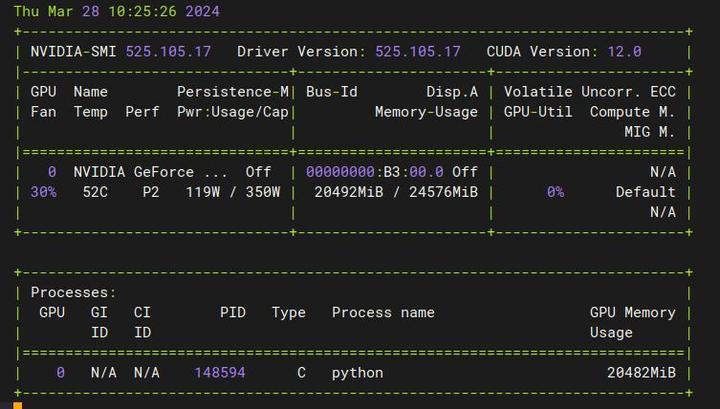The width and height of the screenshot is (720, 409).
Task: Click the Process name column header
Action: pyautogui.click(x=383, y=312)
